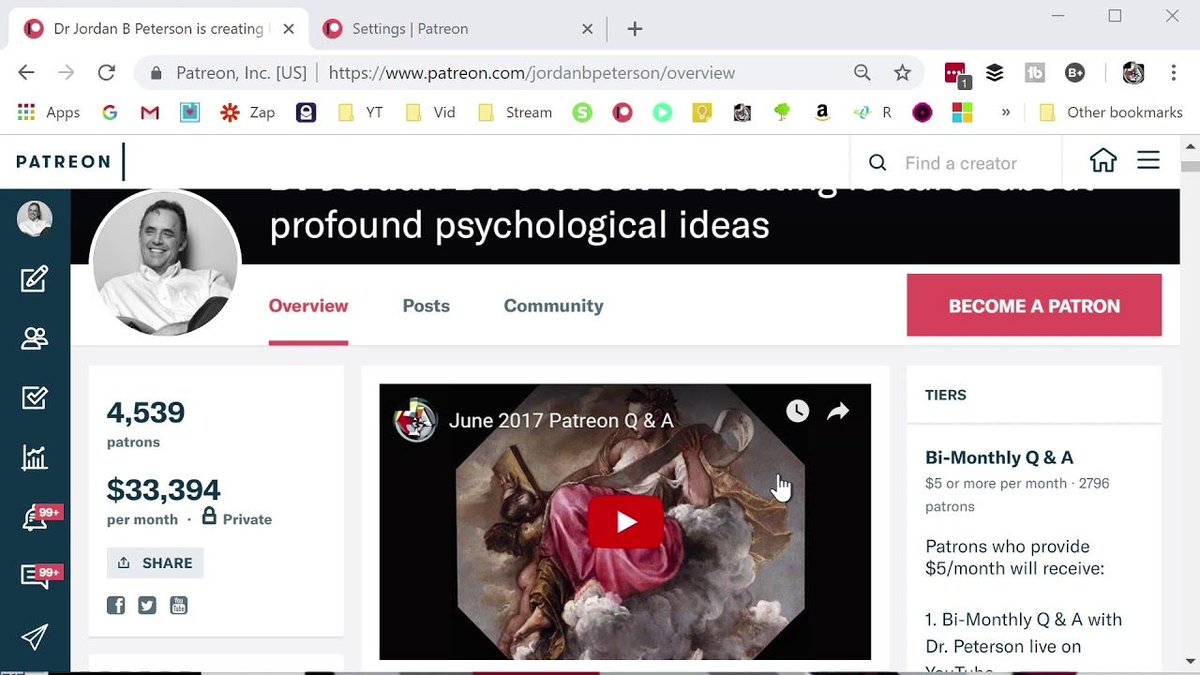Open the Facebook icon under Share
This screenshot has height=675, width=1200.
[x=116, y=605]
